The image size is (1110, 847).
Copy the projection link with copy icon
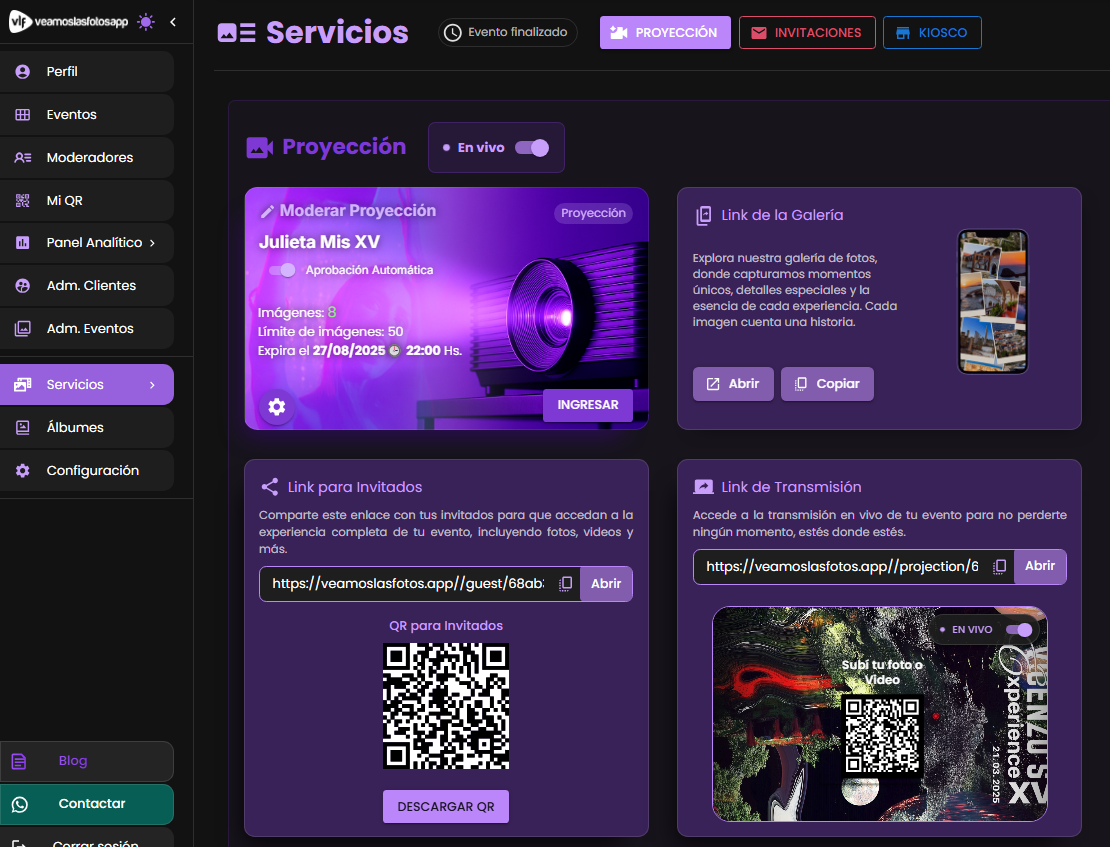pyautogui.click(x=1000, y=567)
